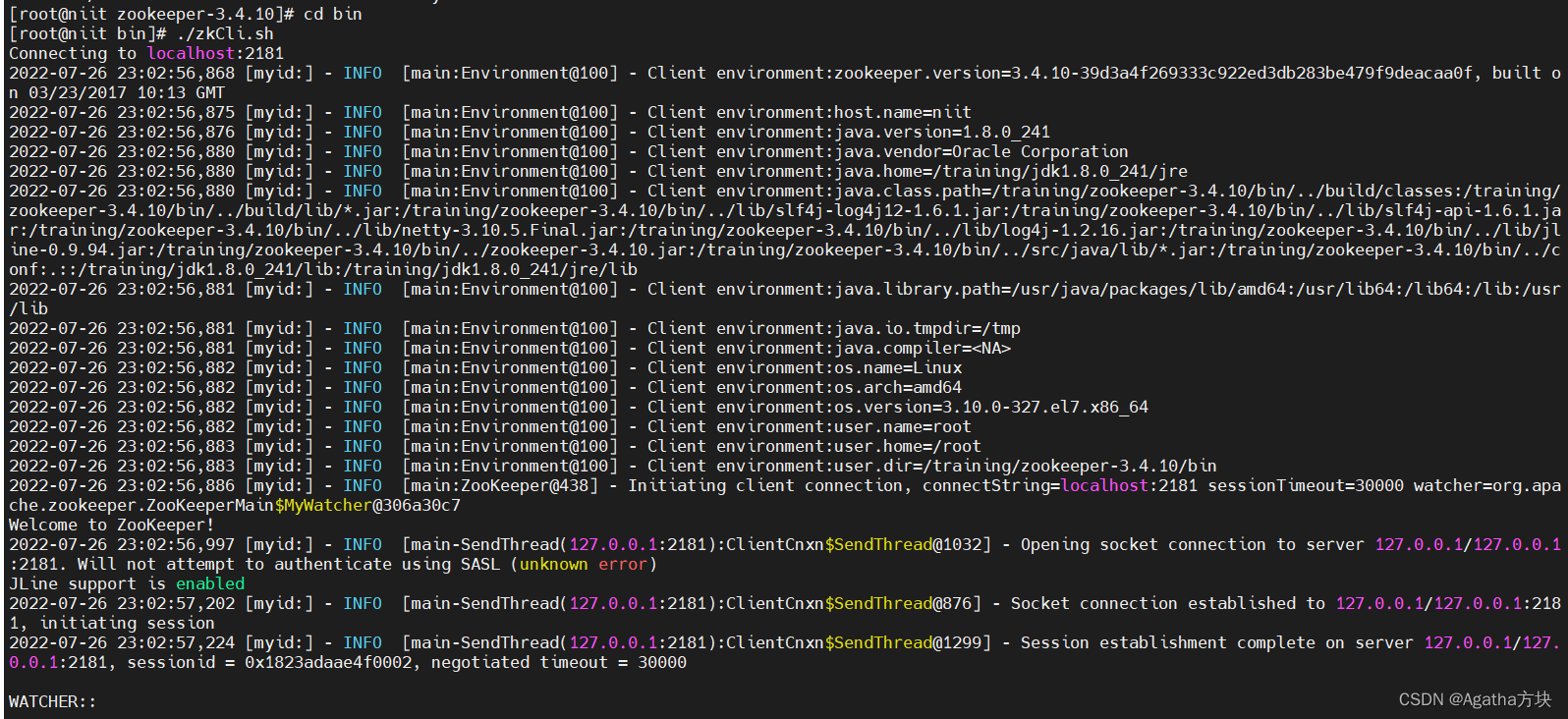
Task: Click 'user.home=/root' text
Action: coord(908,446)
